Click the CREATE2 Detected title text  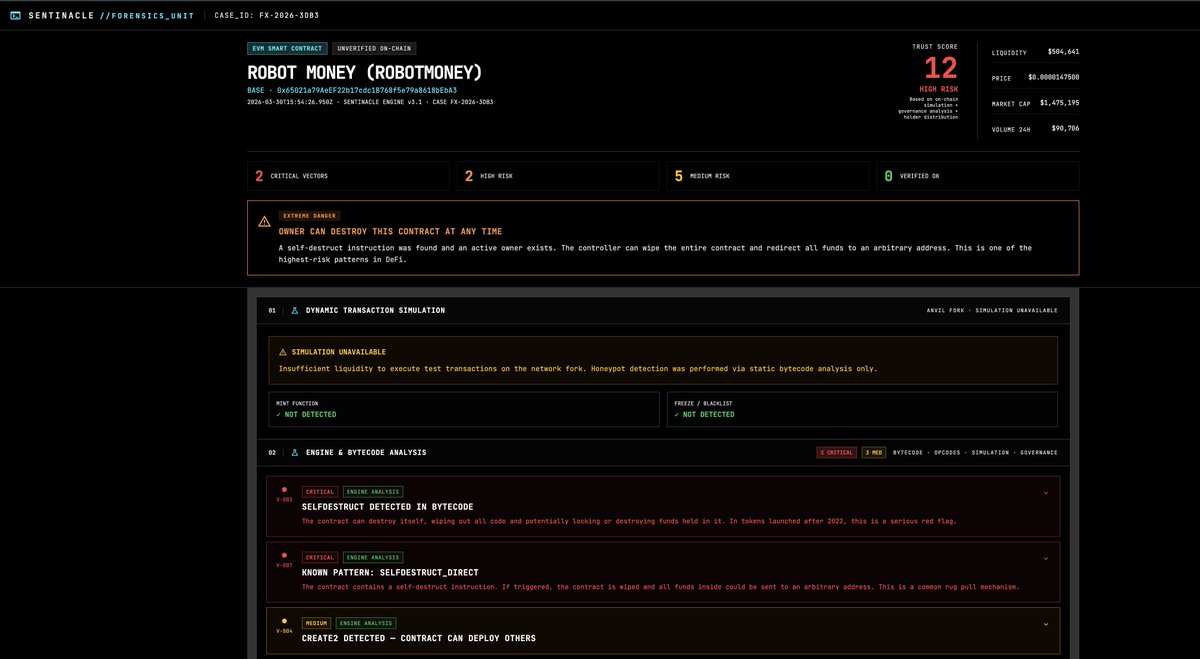(419, 638)
